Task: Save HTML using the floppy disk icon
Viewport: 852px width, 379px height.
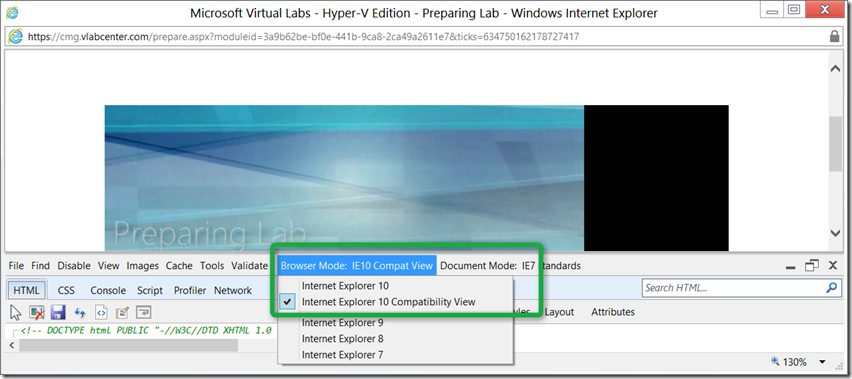Action: point(58,313)
